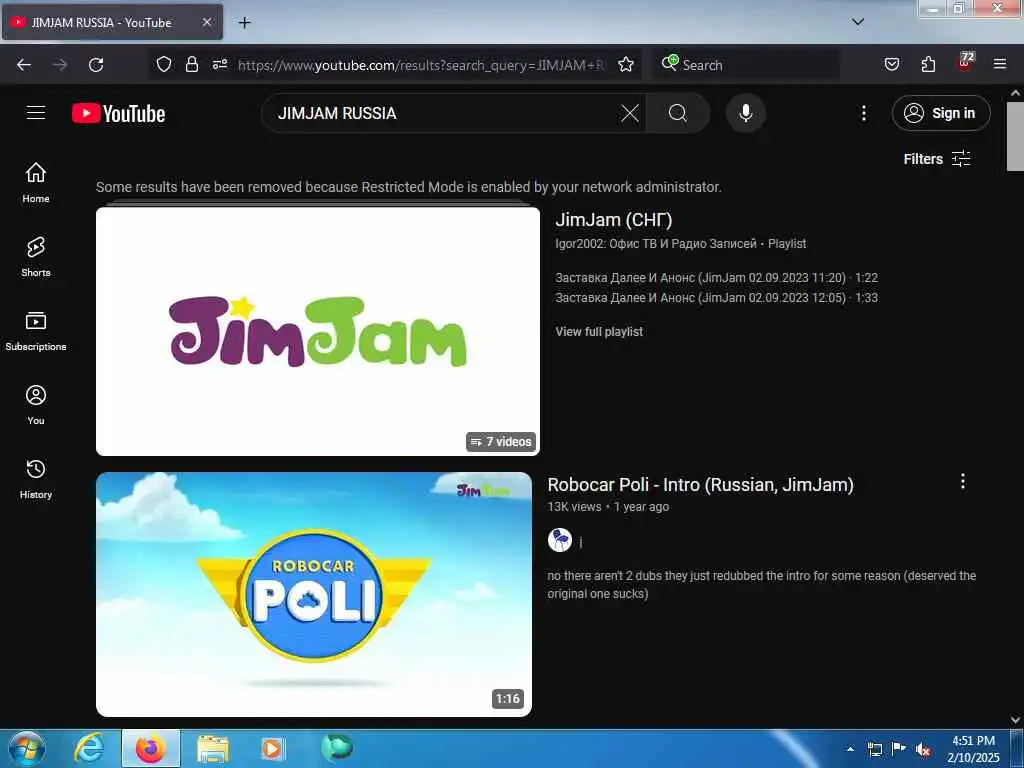
Task: Go back with browser back arrow
Action: point(24,65)
